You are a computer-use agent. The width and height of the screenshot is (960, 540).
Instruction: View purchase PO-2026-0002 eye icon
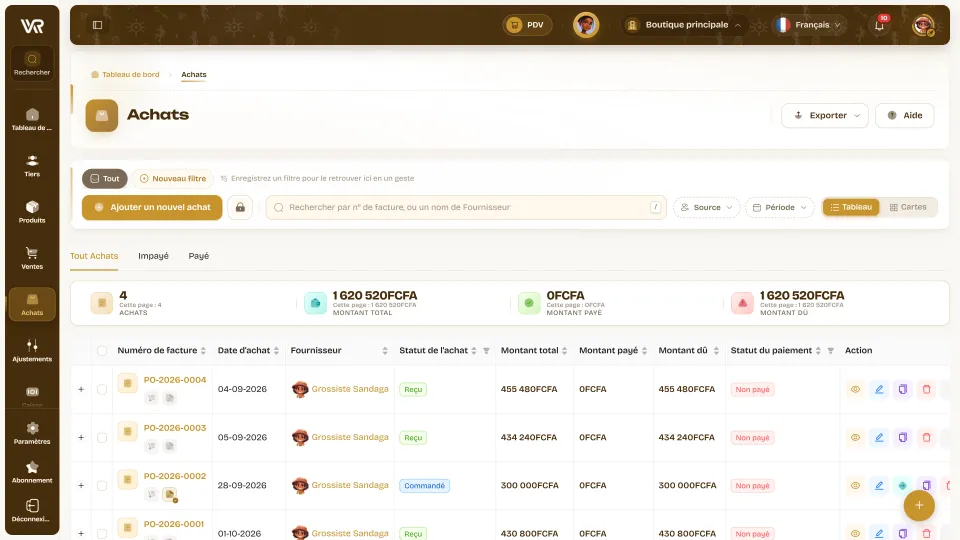pyautogui.click(x=855, y=486)
